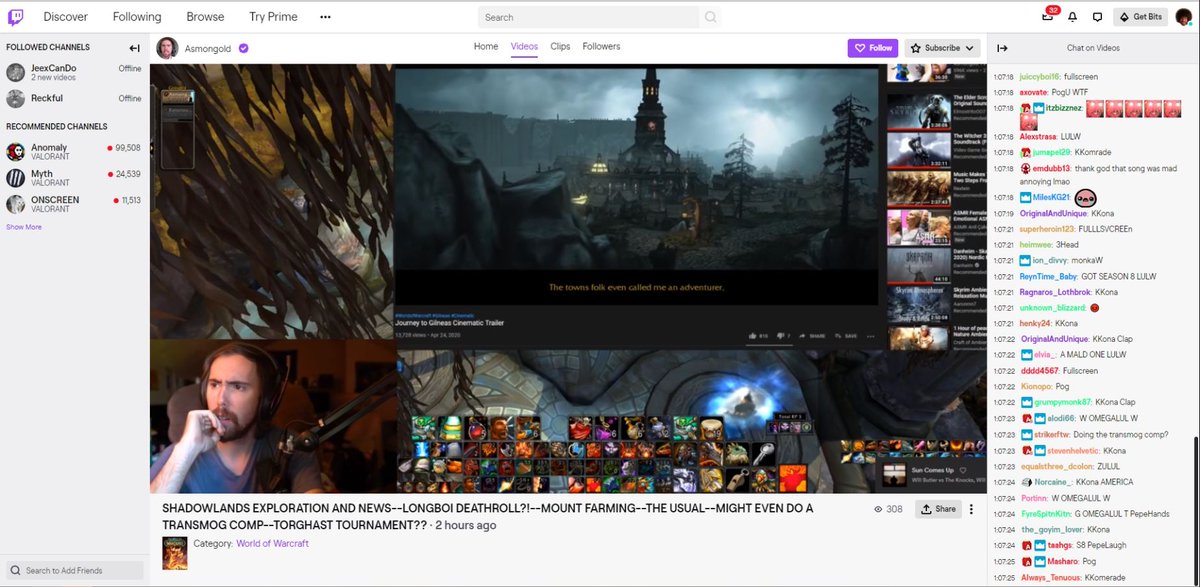This screenshot has height=587, width=1200.
Task: Open Prime loot crown with 32 badge
Action: pos(1047,16)
